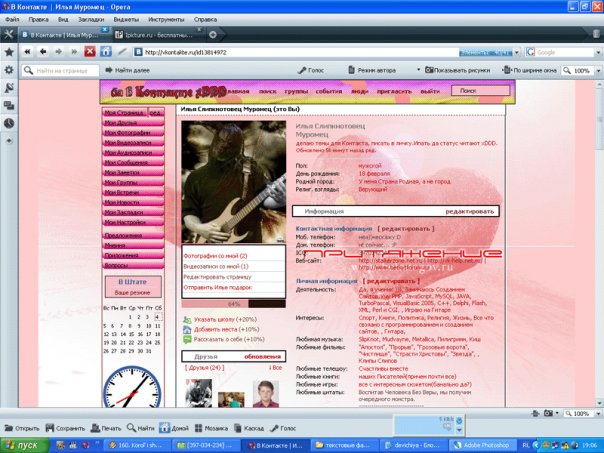Open the closed tabs trash can
Image resolution: width=604 pixels, height=453 pixels.
tap(596, 34)
